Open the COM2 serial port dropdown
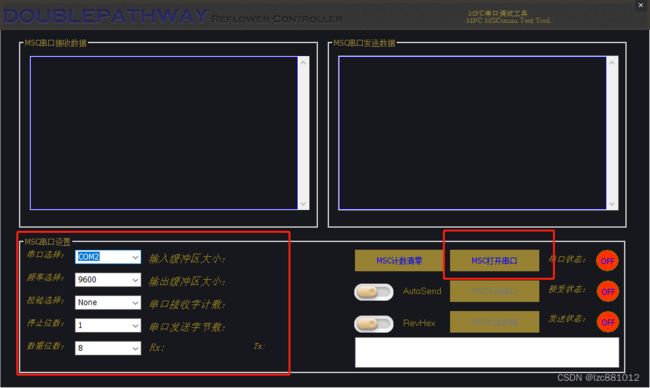 pyautogui.click(x=108, y=257)
